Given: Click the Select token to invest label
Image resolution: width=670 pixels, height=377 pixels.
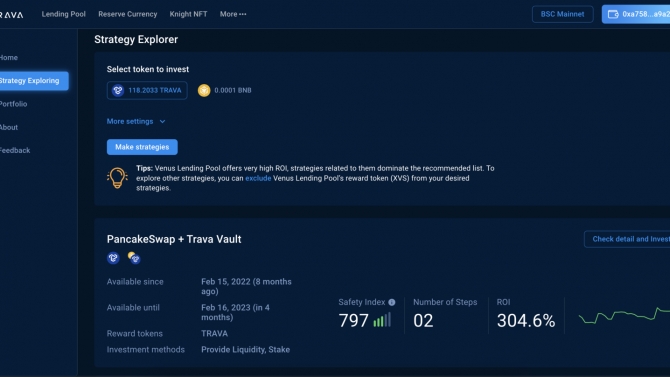Looking at the screenshot, I should [148, 69].
